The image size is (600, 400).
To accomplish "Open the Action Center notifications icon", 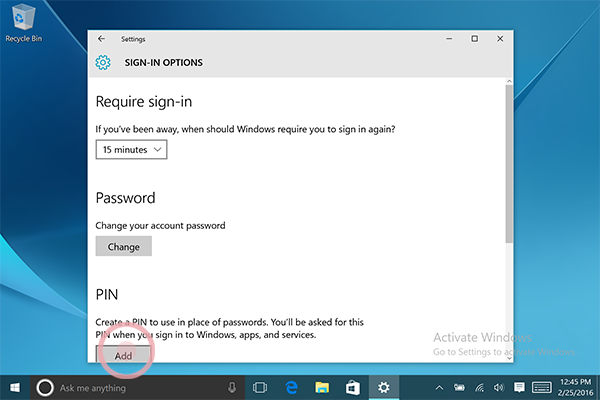I will pos(519,387).
